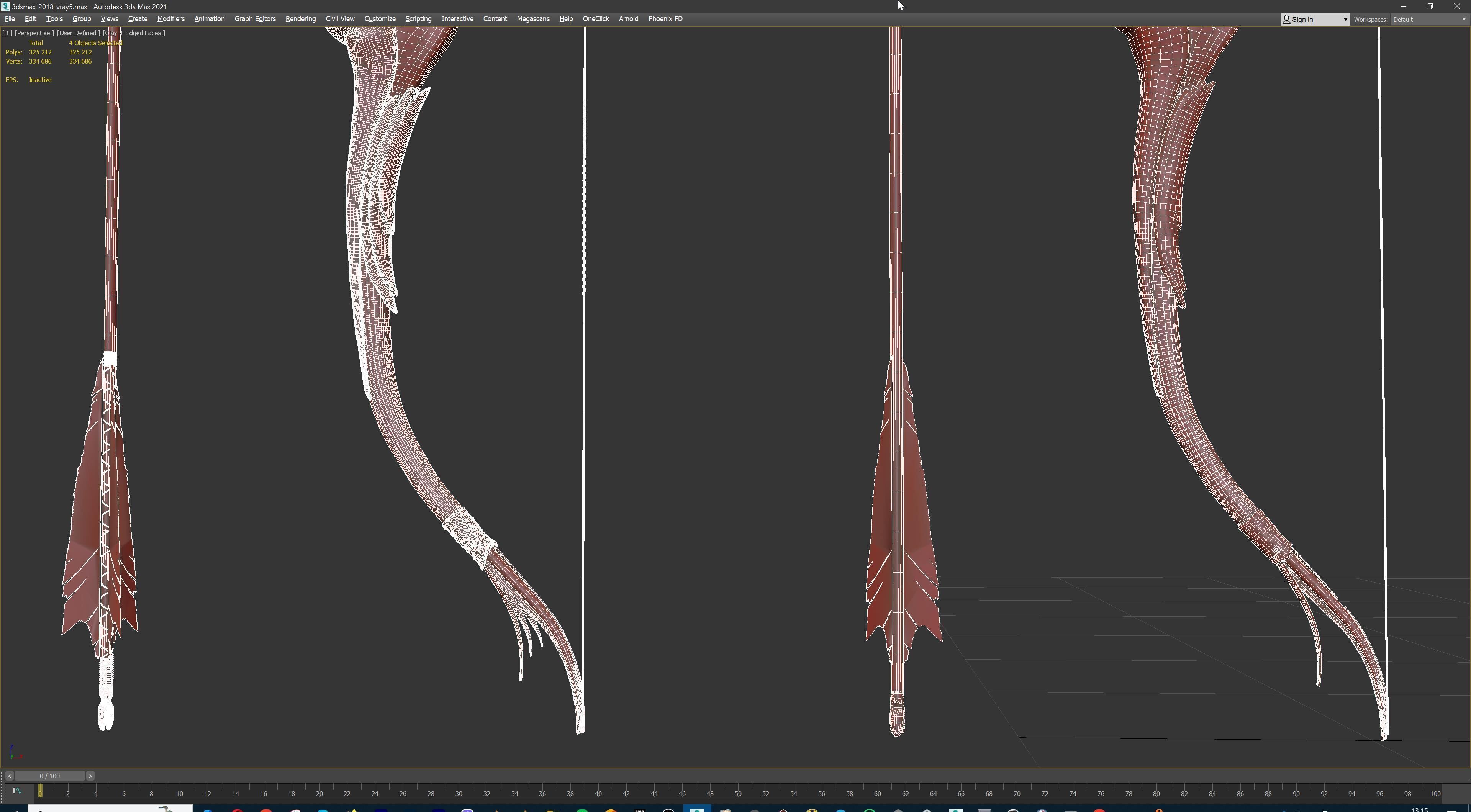Open the Megascans menu

click(533, 19)
